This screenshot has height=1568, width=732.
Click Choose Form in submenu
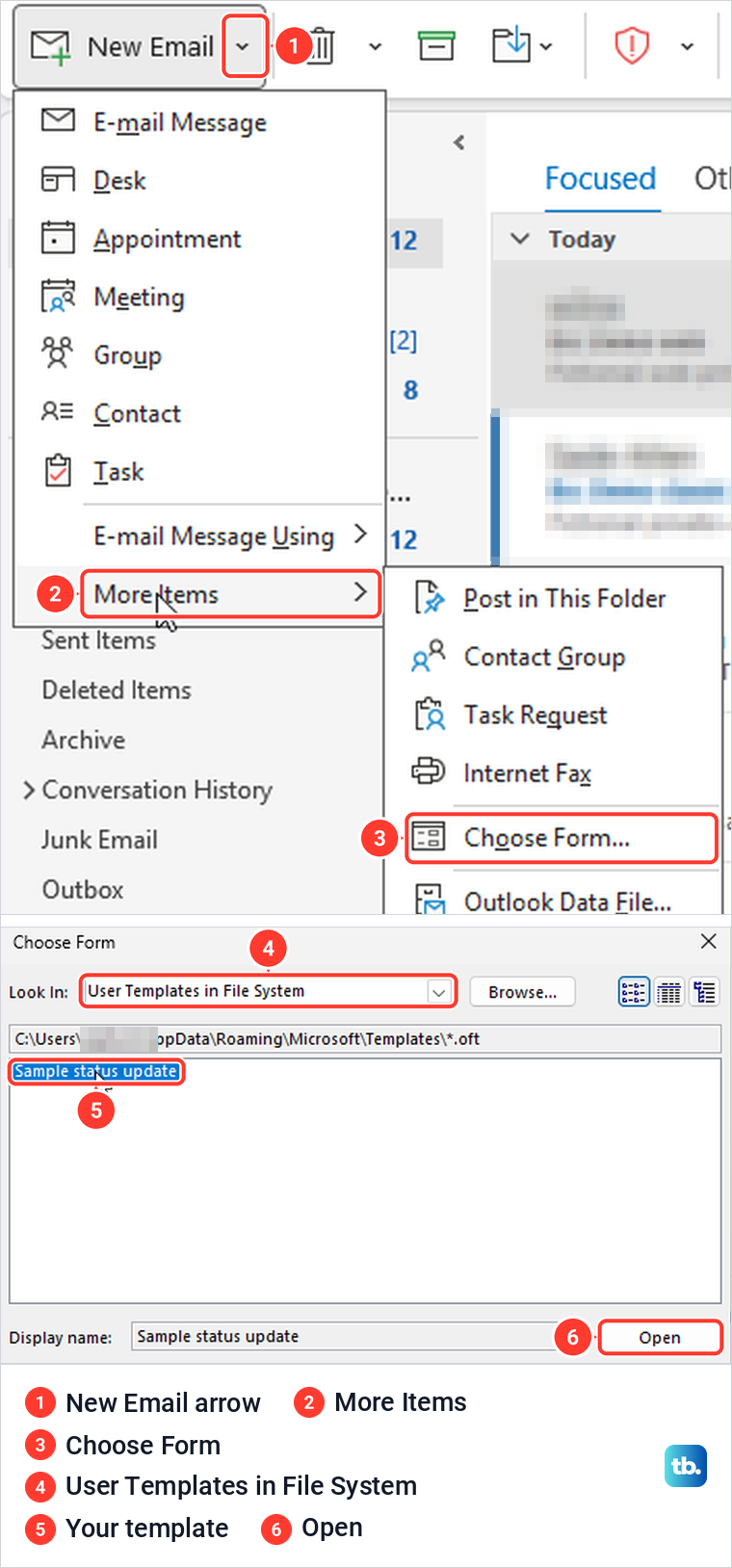[562, 838]
